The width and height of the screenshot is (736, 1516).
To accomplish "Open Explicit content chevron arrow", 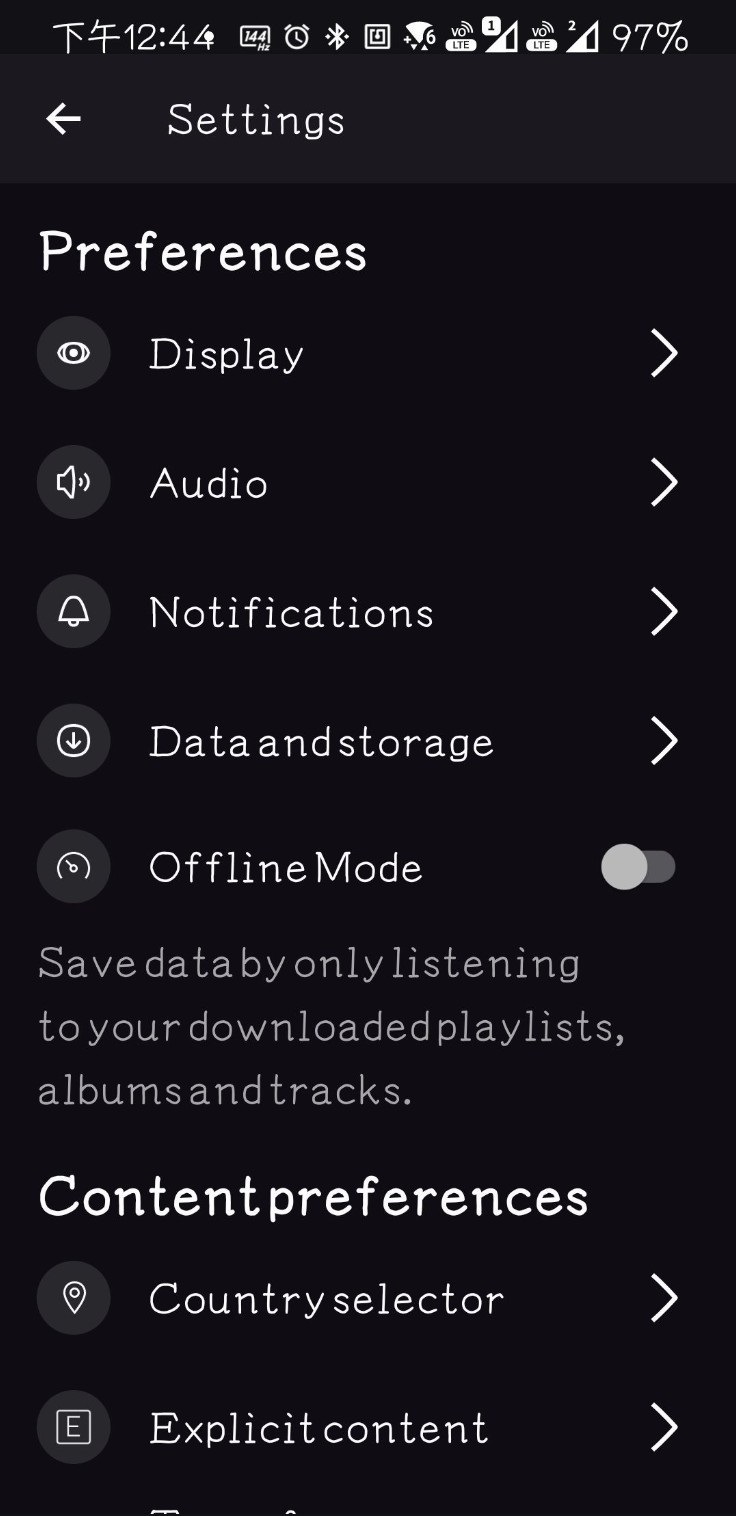I will point(664,1427).
